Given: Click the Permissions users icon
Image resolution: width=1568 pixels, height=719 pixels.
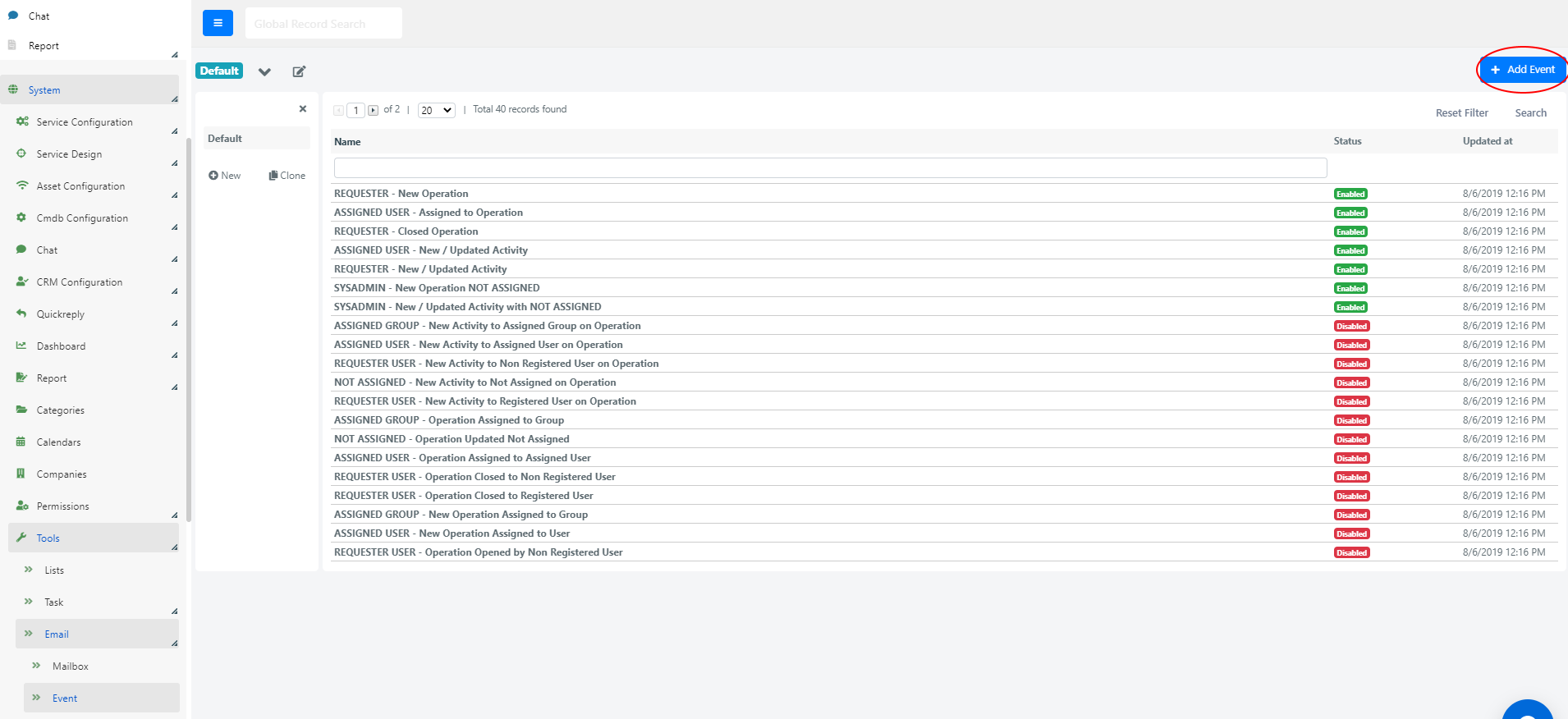Looking at the screenshot, I should (22, 506).
